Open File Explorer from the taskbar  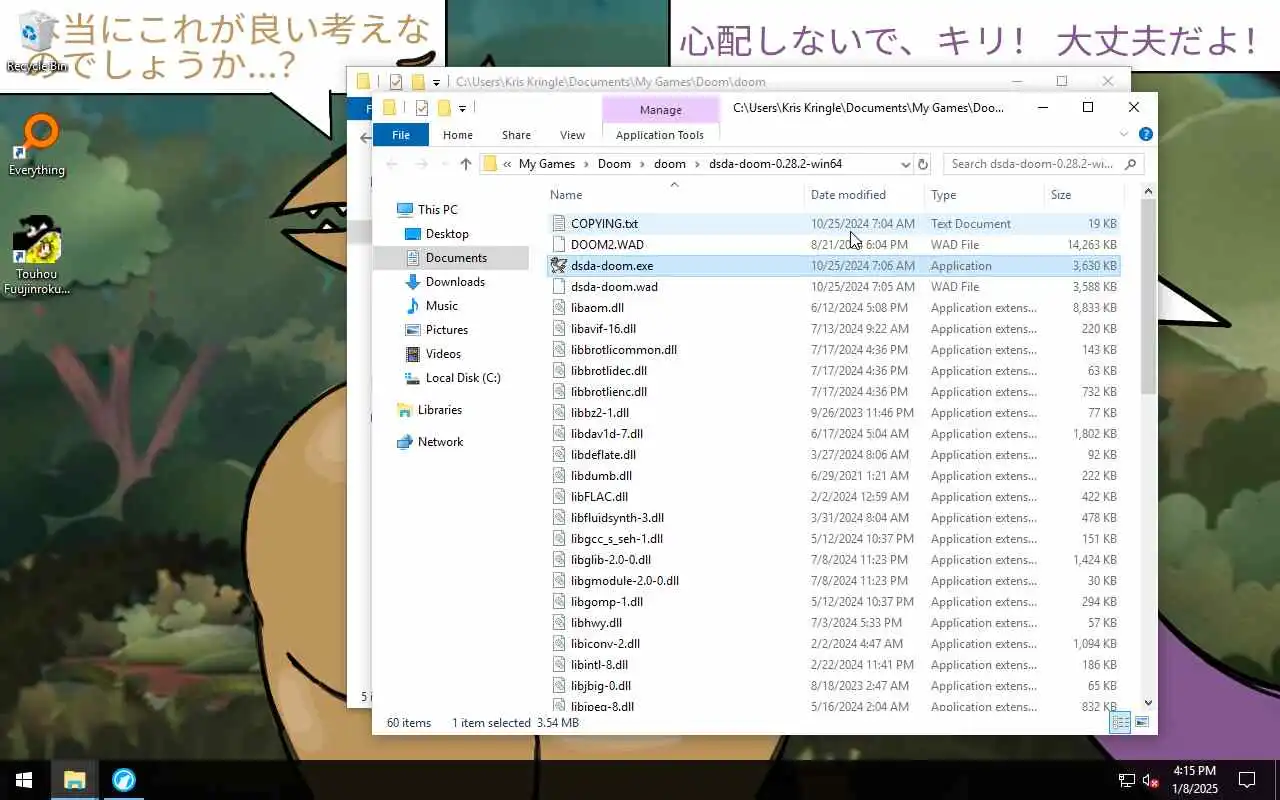tap(75, 780)
